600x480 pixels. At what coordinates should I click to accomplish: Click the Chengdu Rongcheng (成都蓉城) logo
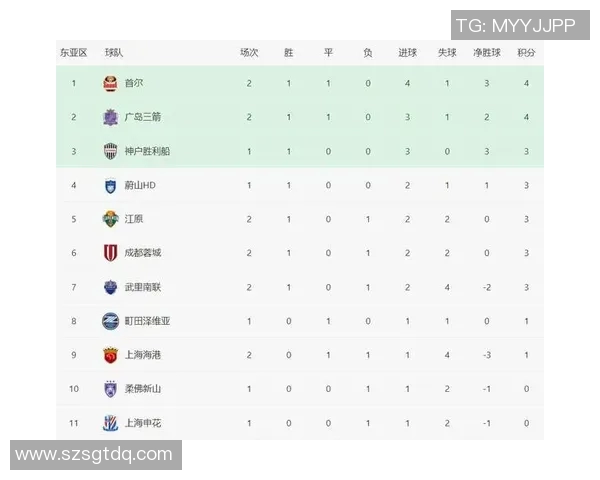point(110,254)
